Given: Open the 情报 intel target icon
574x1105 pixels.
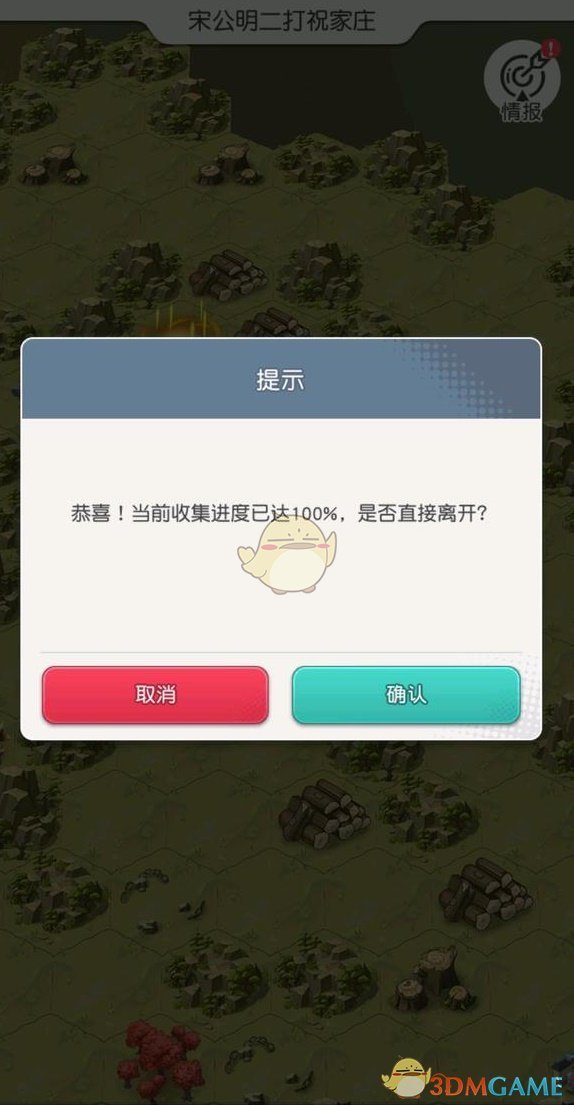Looking at the screenshot, I should coord(522,81).
